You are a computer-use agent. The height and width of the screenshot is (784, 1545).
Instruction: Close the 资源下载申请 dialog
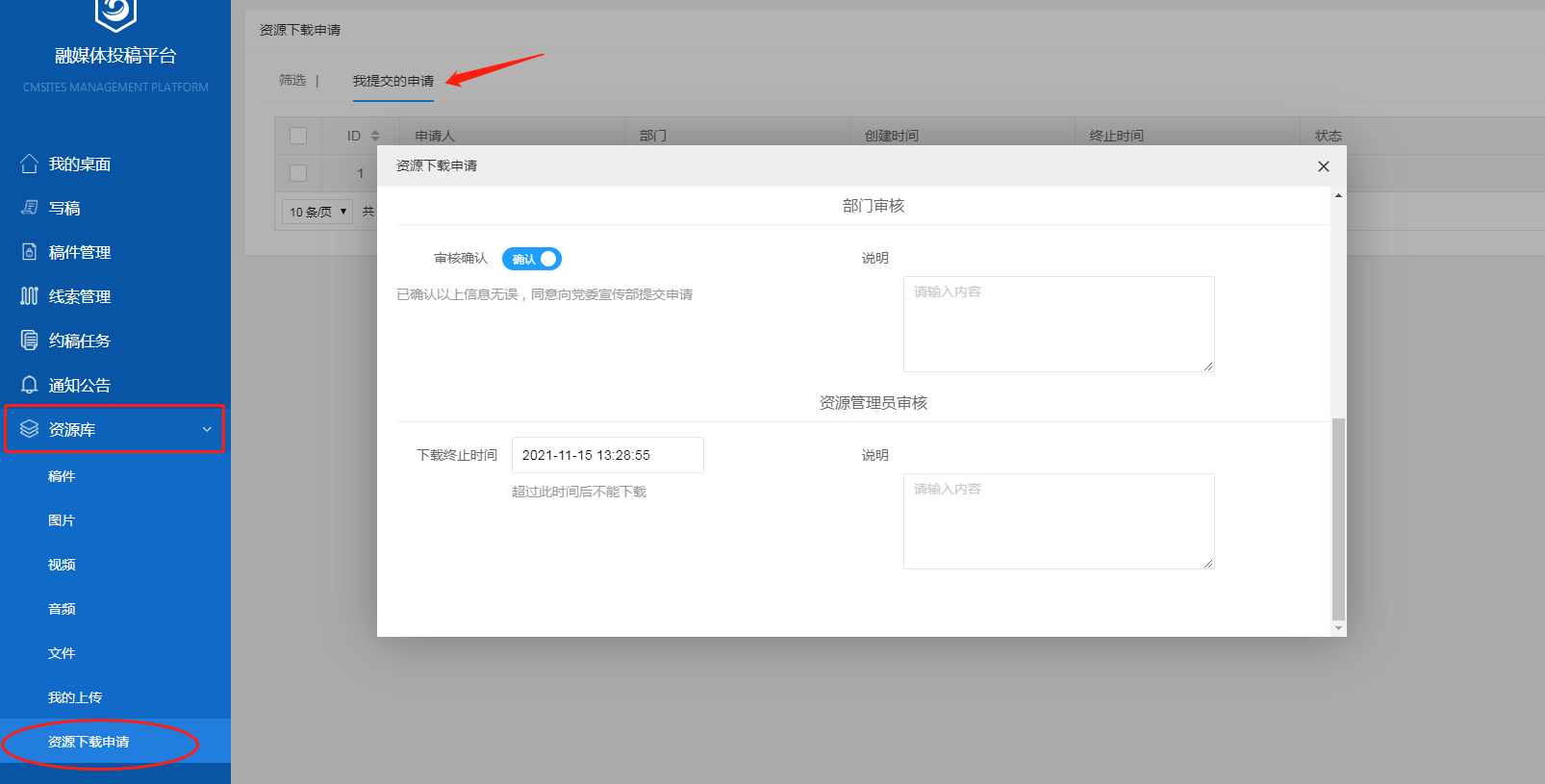click(x=1324, y=166)
